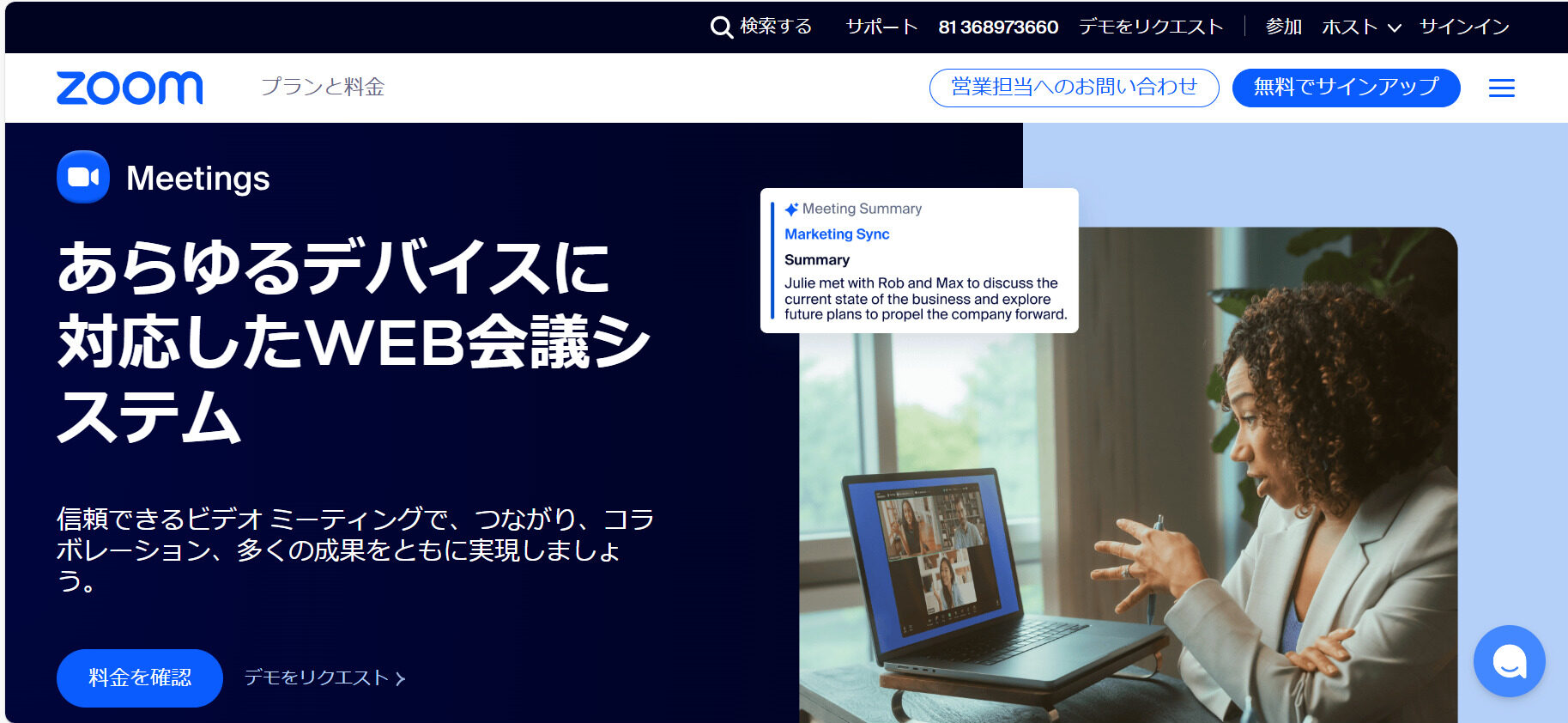The height and width of the screenshot is (723, 1568).
Task: Click デモをリクエスト in top bar
Action: (1151, 27)
